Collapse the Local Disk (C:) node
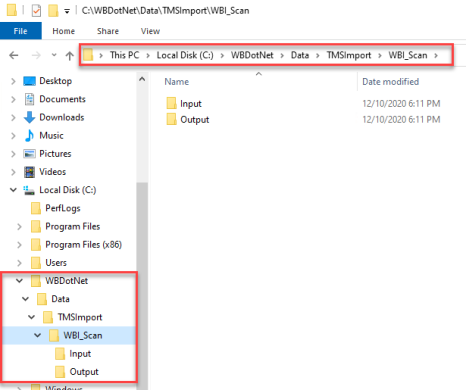The height and width of the screenshot is (390, 466). pyautogui.click(x=13, y=190)
